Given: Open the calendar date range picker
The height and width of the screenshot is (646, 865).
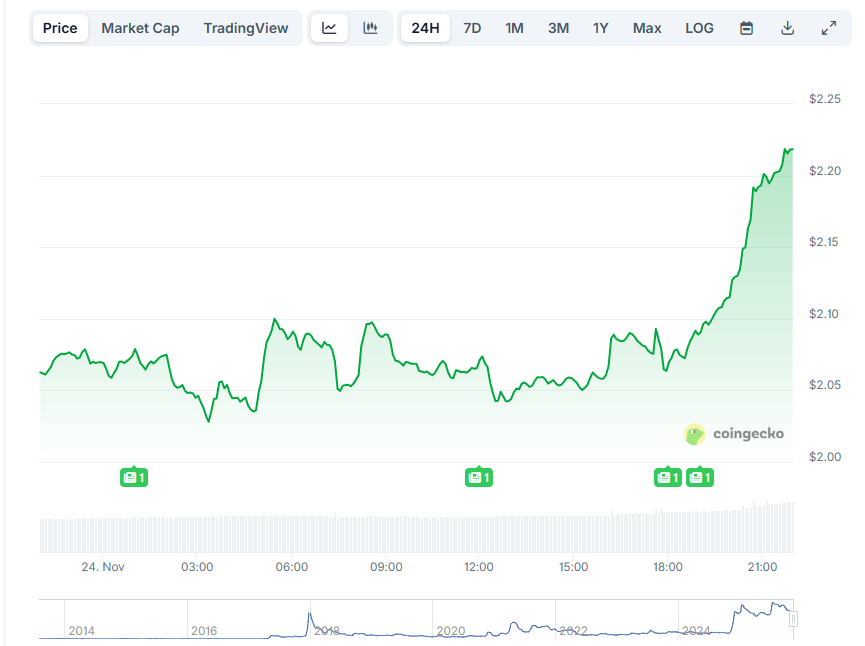Looking at the screenshot, I should click(x=746, y=28).
